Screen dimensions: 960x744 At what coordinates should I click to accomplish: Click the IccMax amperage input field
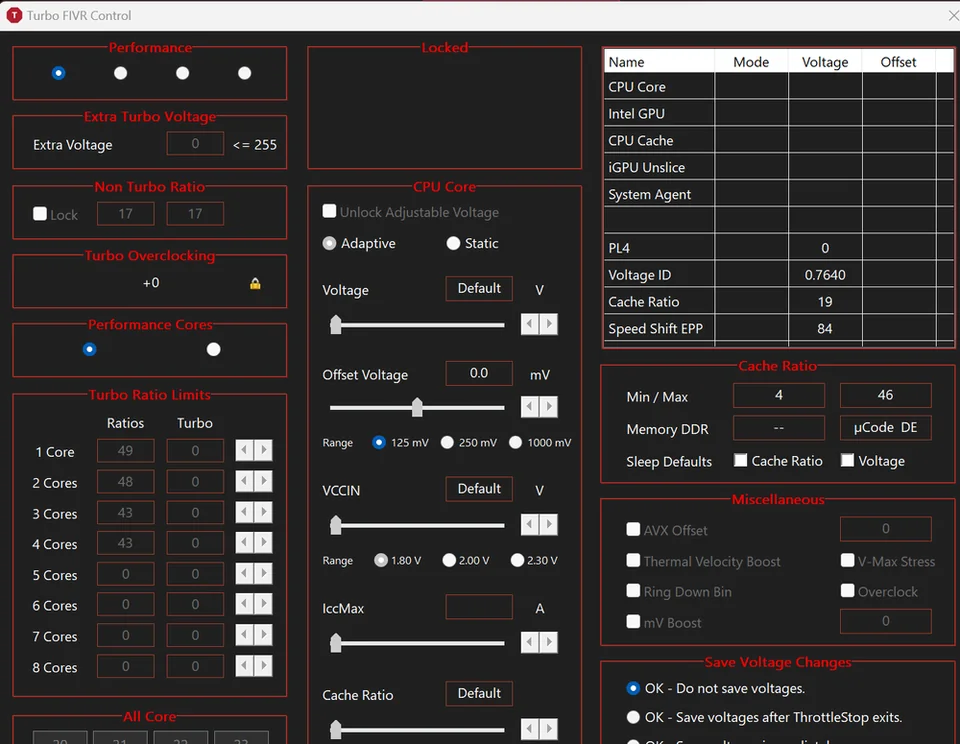[479, 607]
